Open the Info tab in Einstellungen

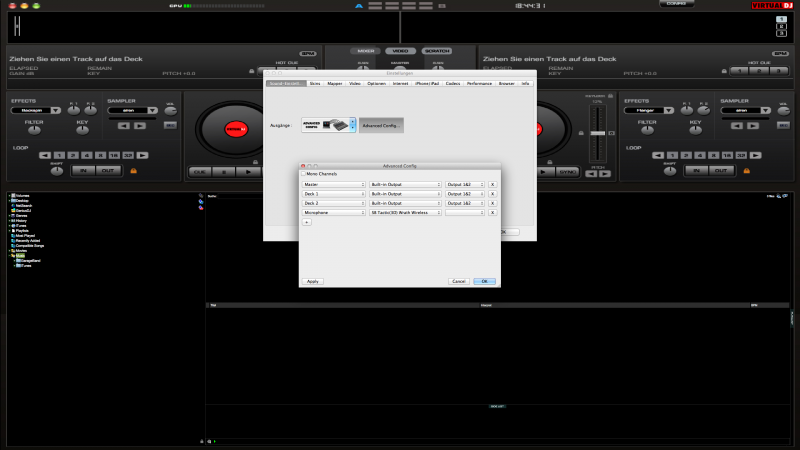(525, 83)
